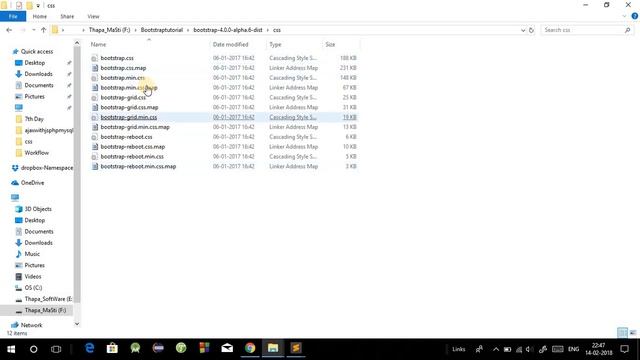
Task: Open Videos folder in sidebar
Action: pyautogui.click(x=33, y=276)
